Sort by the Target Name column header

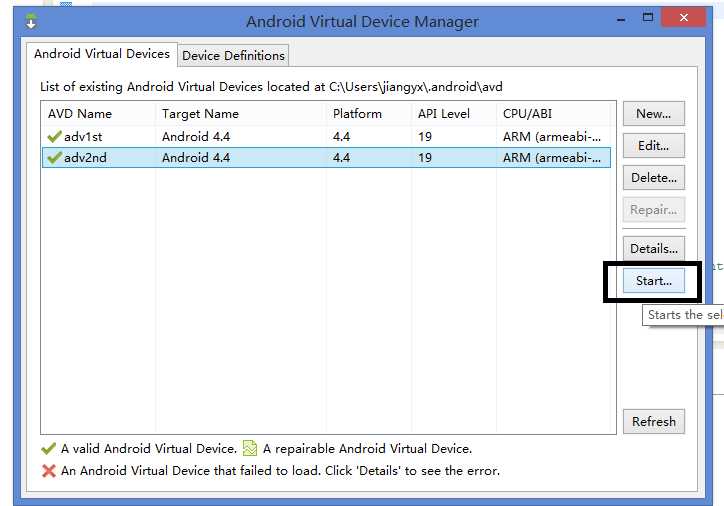tap(241, 114)
